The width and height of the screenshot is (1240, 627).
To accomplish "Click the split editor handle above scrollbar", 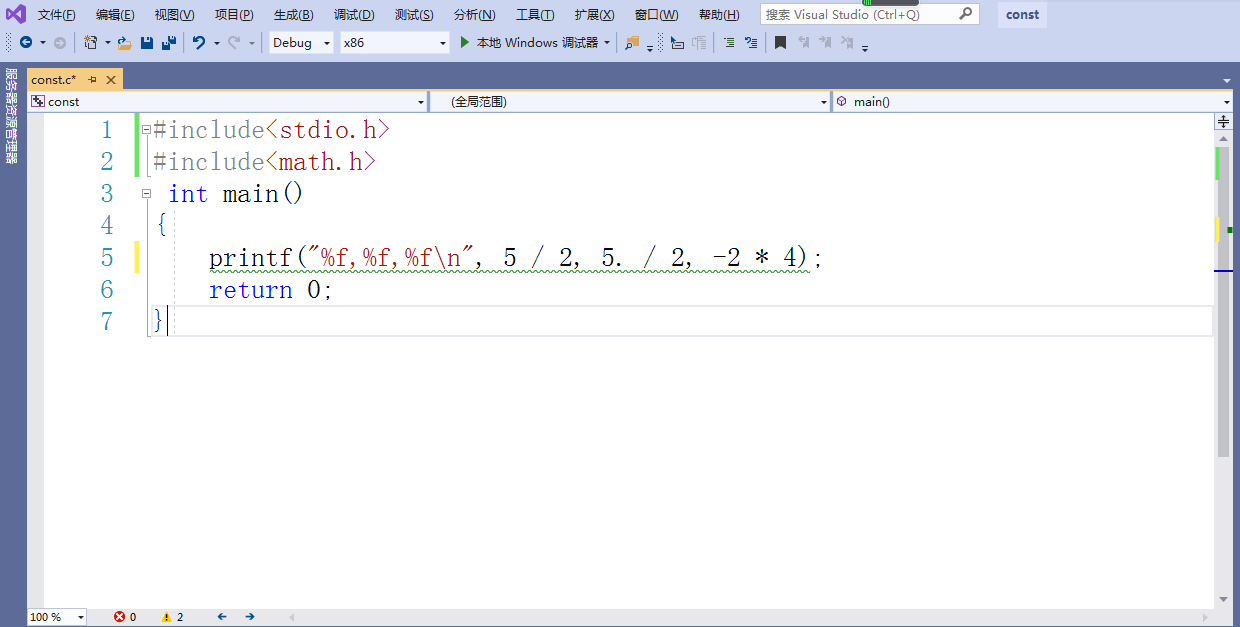I will point(1223,121).
